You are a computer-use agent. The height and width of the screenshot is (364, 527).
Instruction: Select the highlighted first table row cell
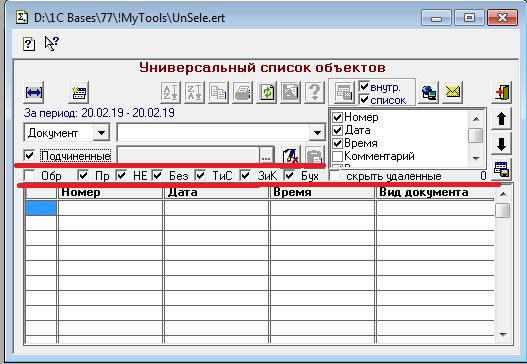[41, 208]
